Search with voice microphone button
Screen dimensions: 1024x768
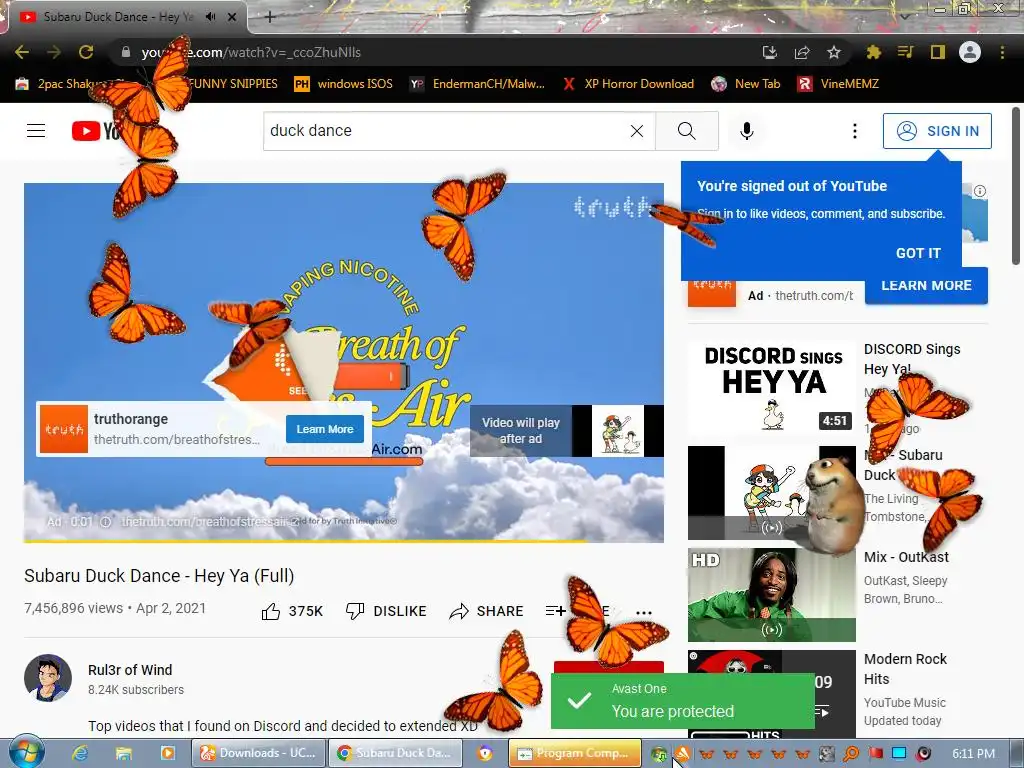(746, 131)
